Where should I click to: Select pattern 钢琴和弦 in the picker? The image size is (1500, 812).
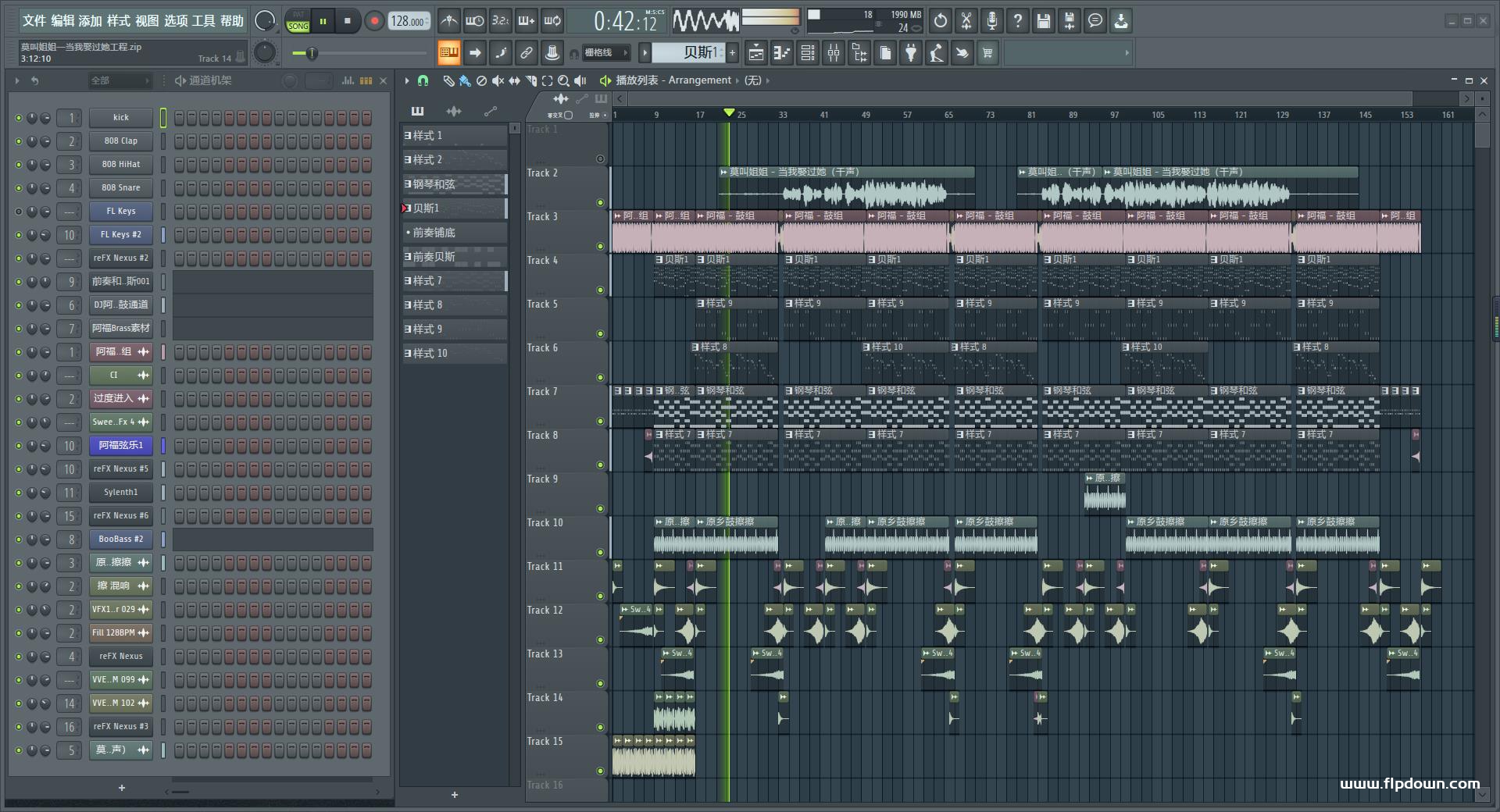tap(454, 184)
